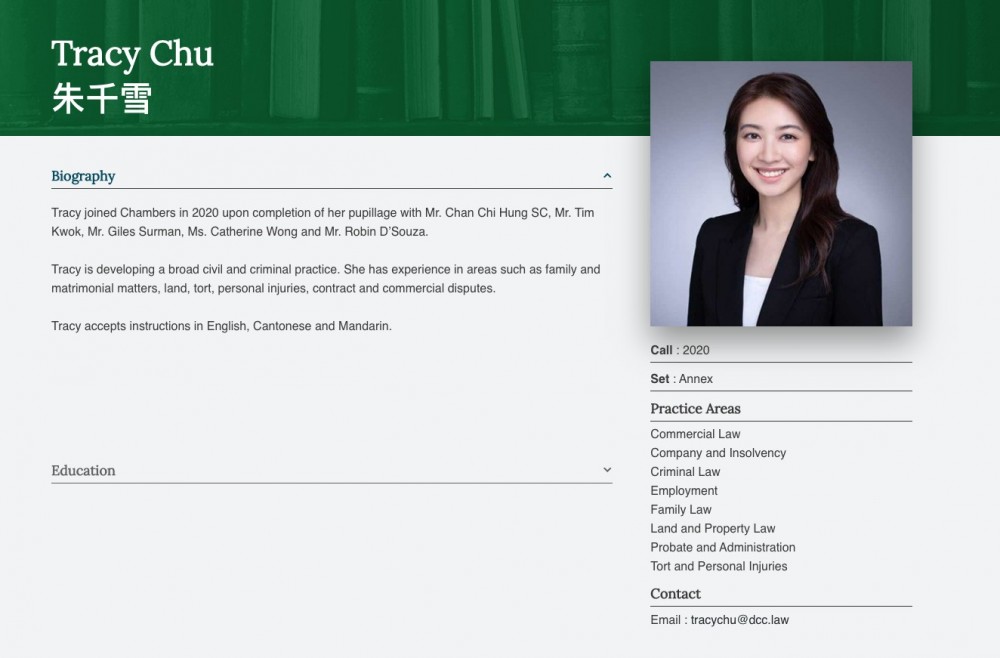Image resolution: width=1000 pixels, height=658 pixels.
Task: Select Tort and Personal Injuries
Action: 719,566
